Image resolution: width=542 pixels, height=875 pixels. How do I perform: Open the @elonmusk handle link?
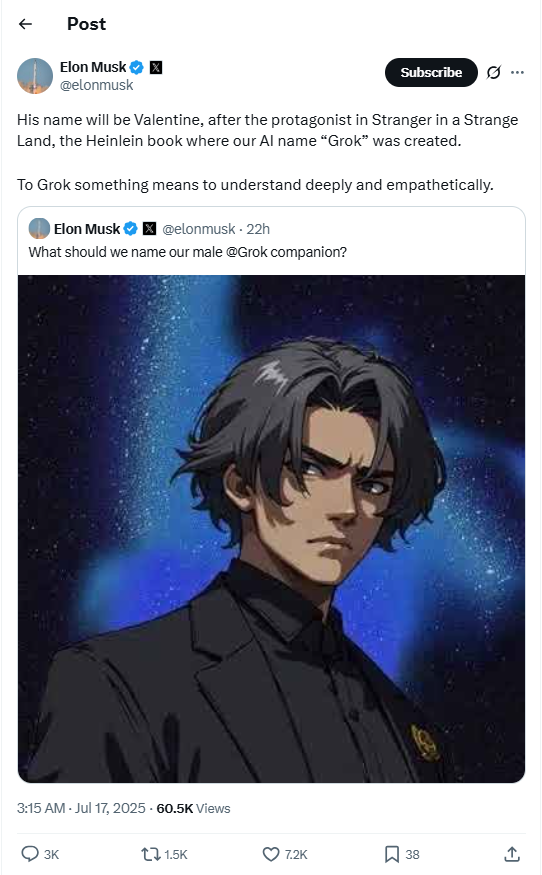97,85
